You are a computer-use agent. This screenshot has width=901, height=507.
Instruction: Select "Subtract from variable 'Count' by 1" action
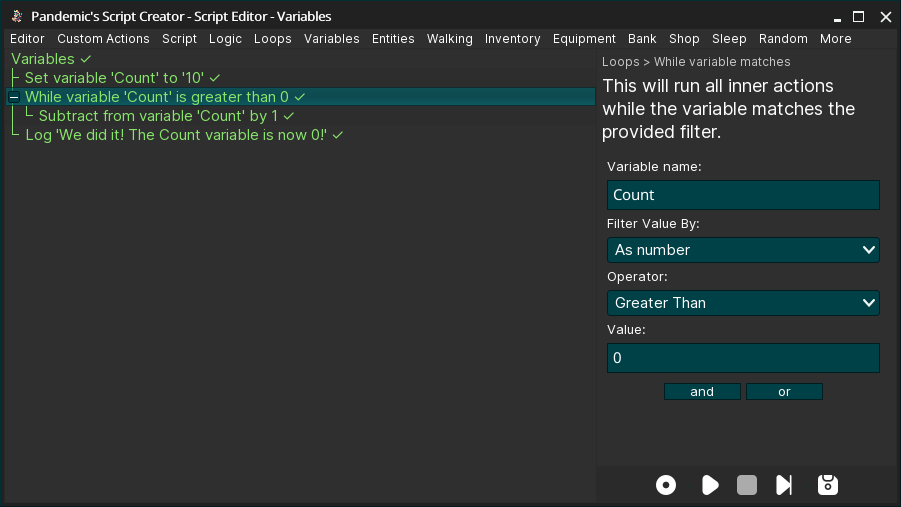point(158,116)
